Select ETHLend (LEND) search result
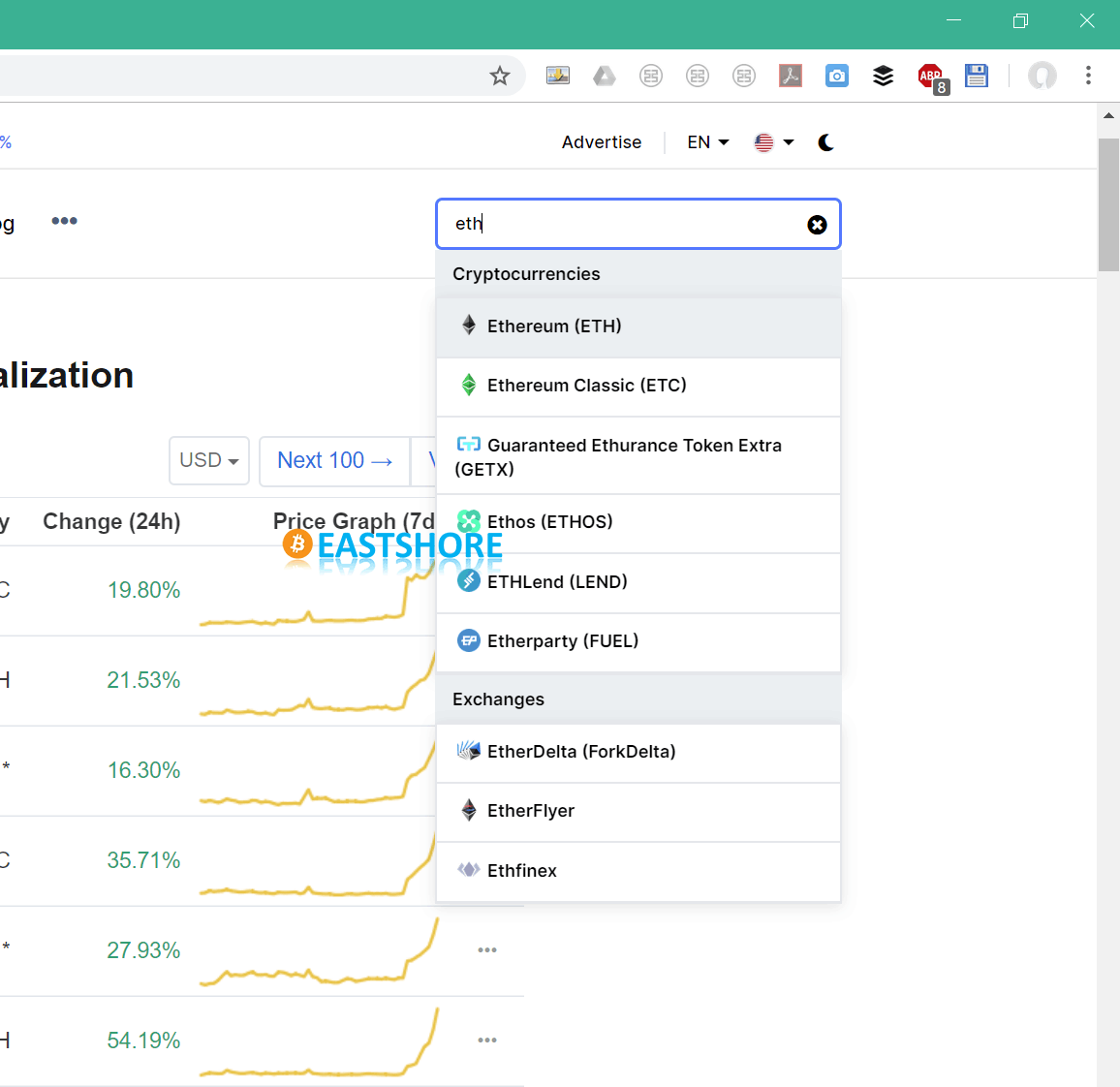Image resolution: width=1120 pixels, height=1087 pixels. [x=638, y=583]
